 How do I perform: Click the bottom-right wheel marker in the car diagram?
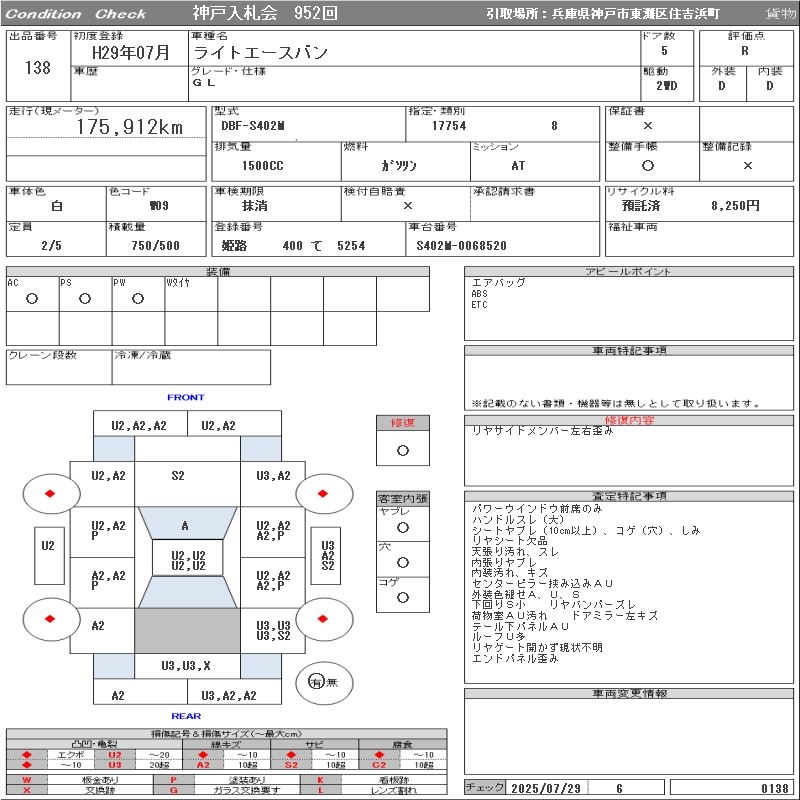click(x=325, y=618)
